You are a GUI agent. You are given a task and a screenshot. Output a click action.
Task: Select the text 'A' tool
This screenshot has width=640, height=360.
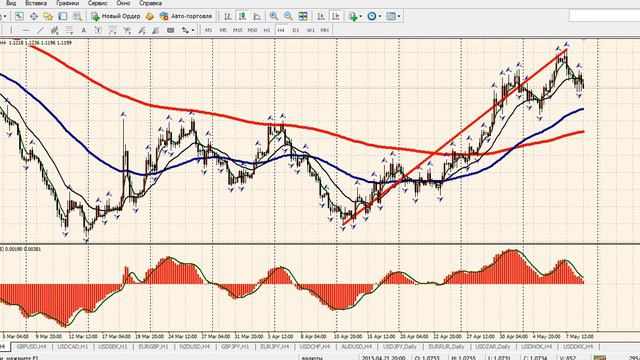coord(83,30)
